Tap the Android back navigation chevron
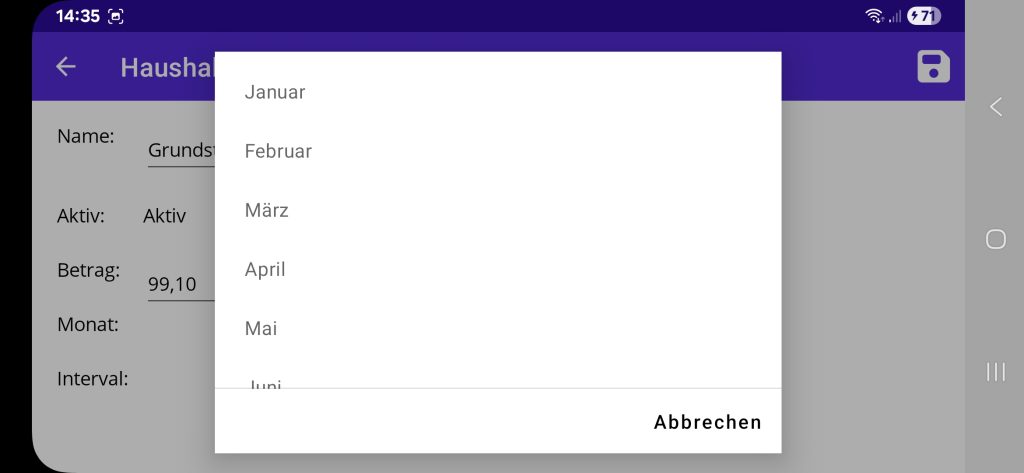This screenshot has width=1024, height=473. coord(995,107)
